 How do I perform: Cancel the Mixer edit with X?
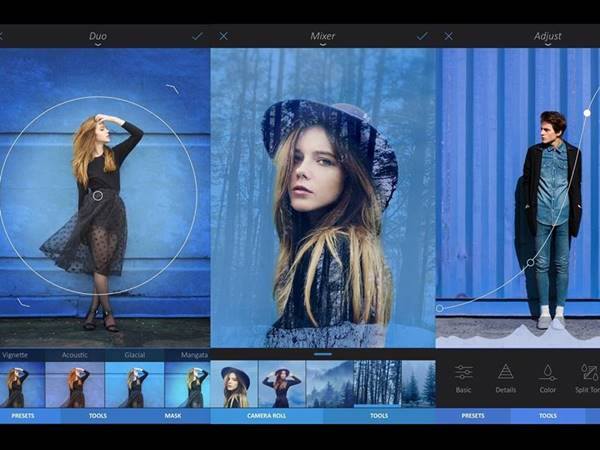pos(223,36)
